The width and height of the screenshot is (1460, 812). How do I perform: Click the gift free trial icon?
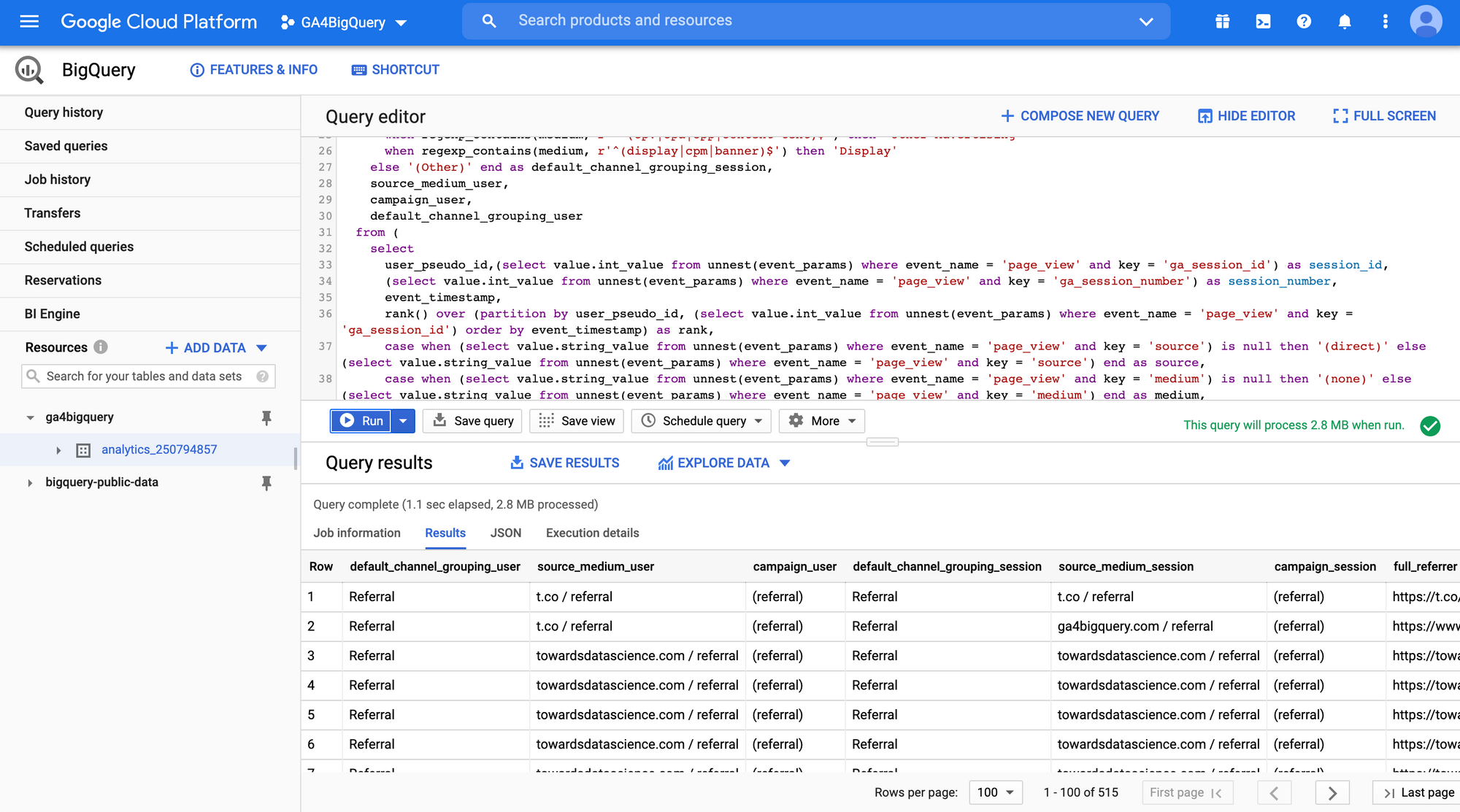tap(1223, 21)
